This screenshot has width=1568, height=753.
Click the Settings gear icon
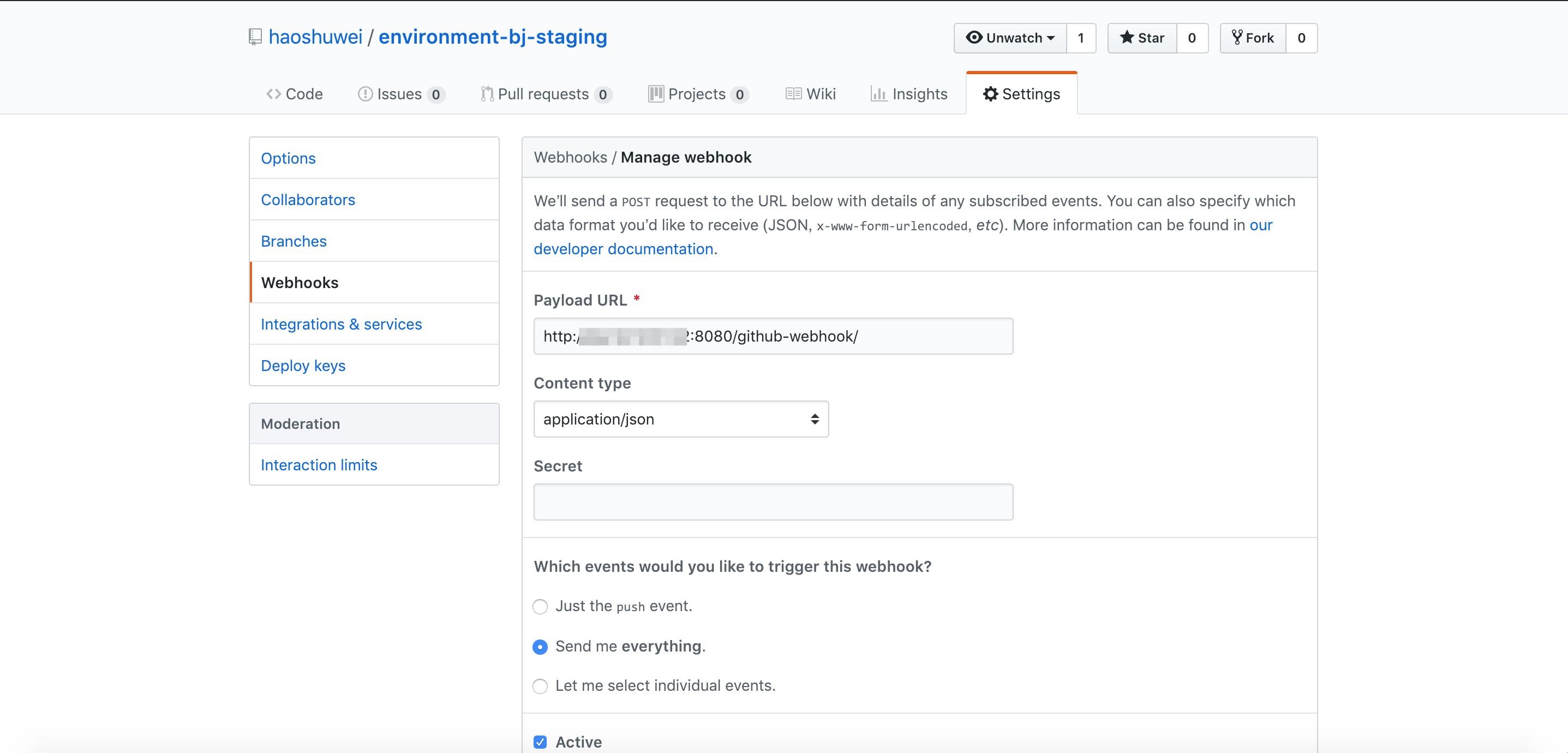pos(990,94)
